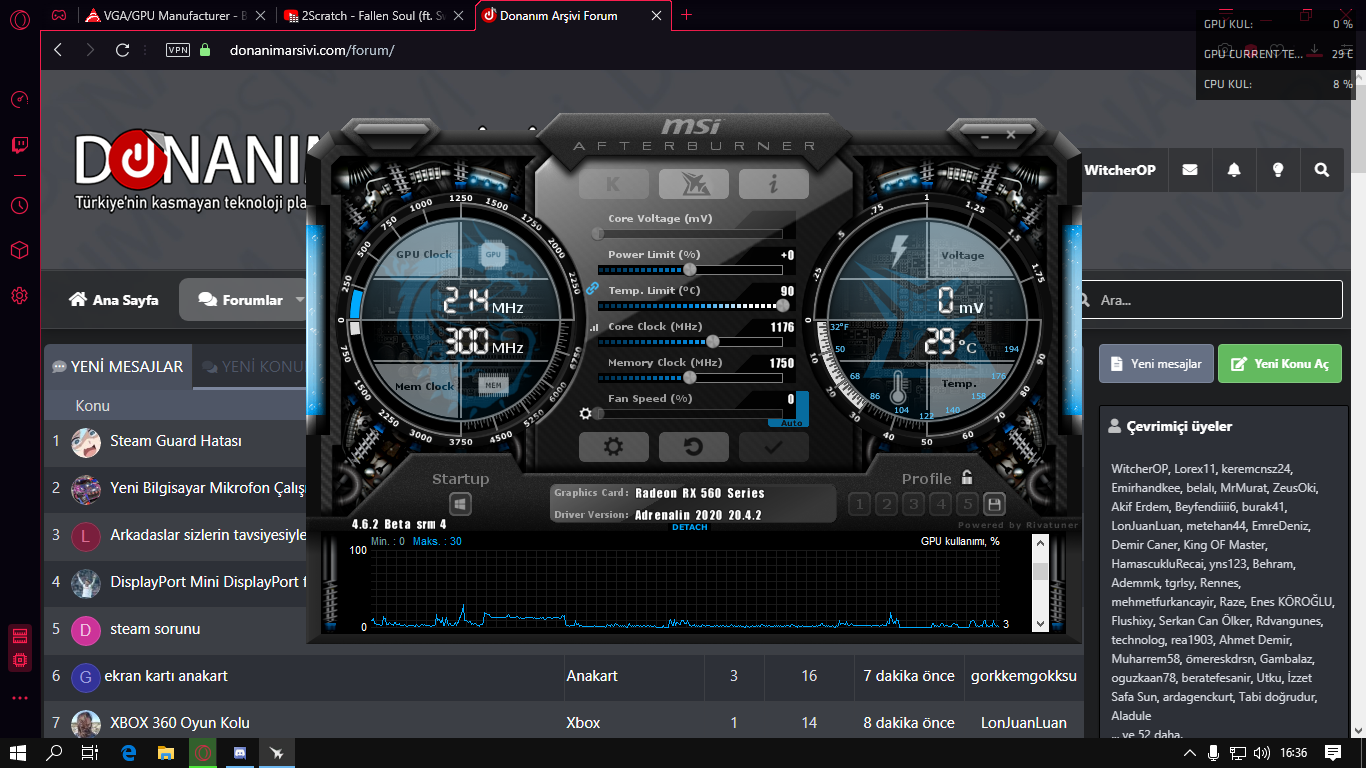
Task: Open forum notifications with the bell icon
Action: pos(1234,170)
